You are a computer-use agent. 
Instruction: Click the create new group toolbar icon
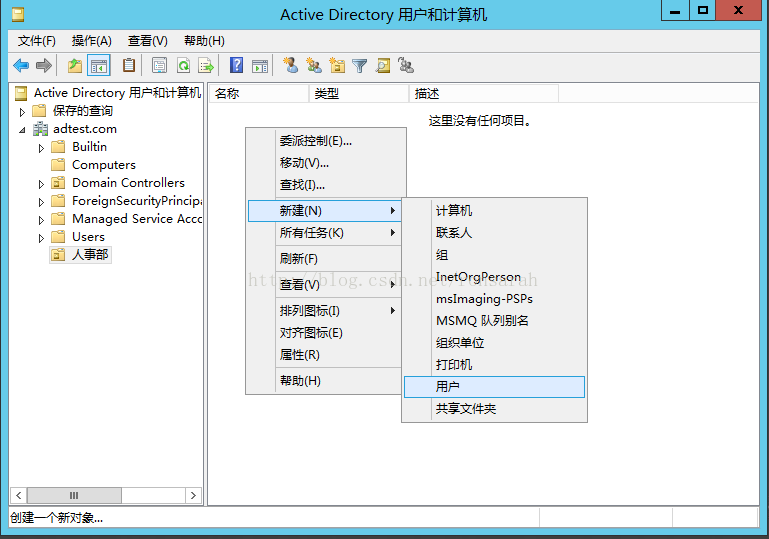(x=314, y=65)
